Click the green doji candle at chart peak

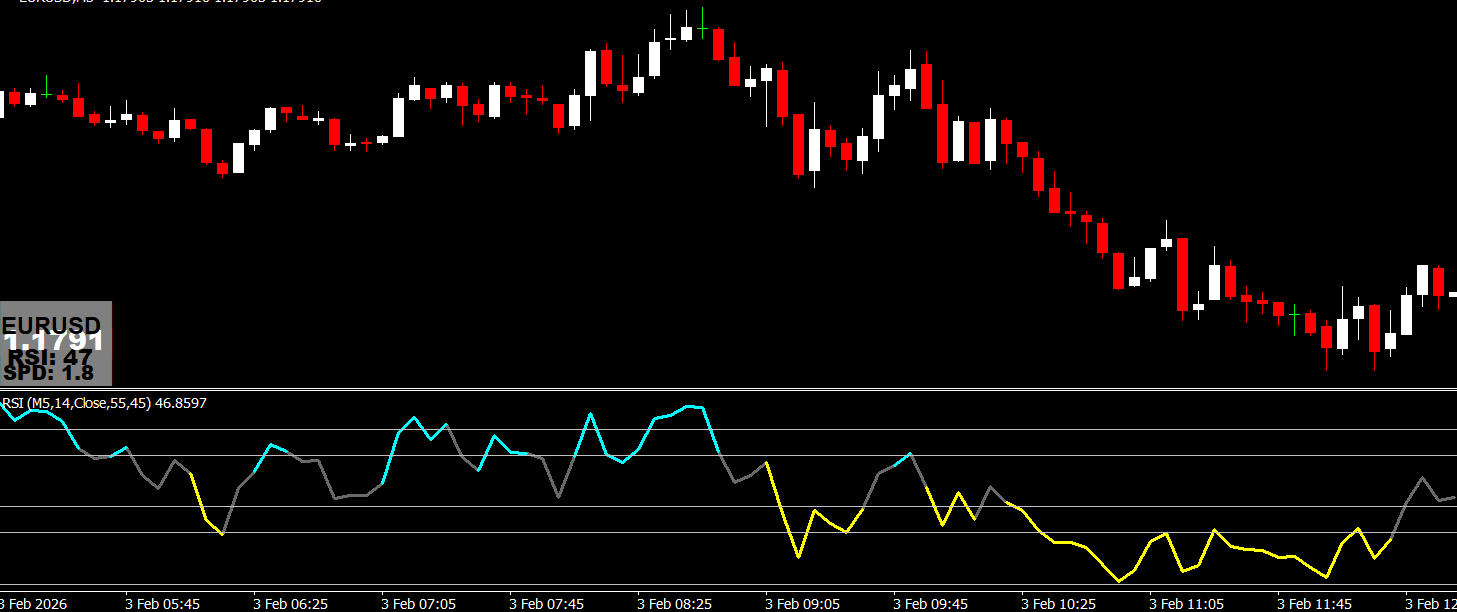tap(703, 28)
